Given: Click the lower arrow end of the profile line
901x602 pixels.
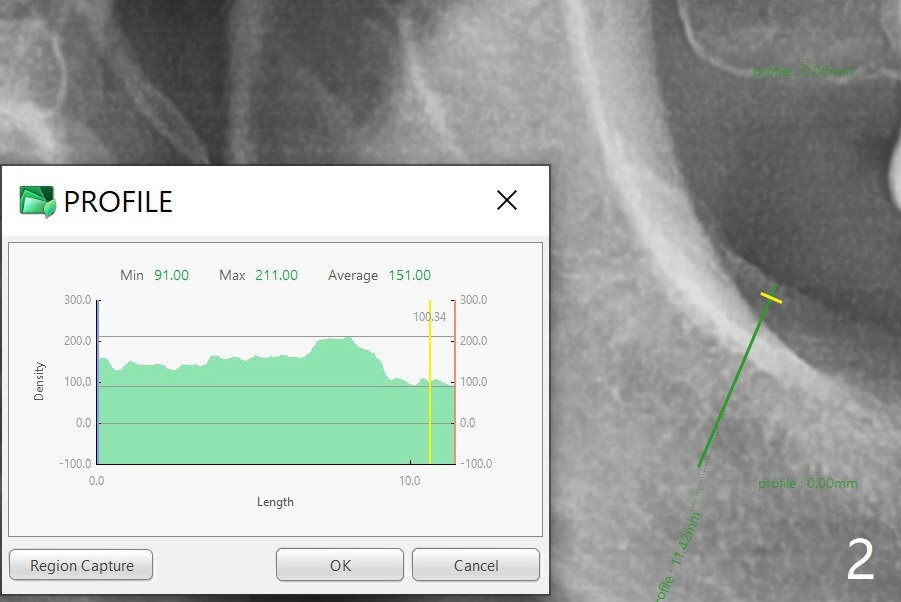Looking at the screenshot, I should pos(700,464).
